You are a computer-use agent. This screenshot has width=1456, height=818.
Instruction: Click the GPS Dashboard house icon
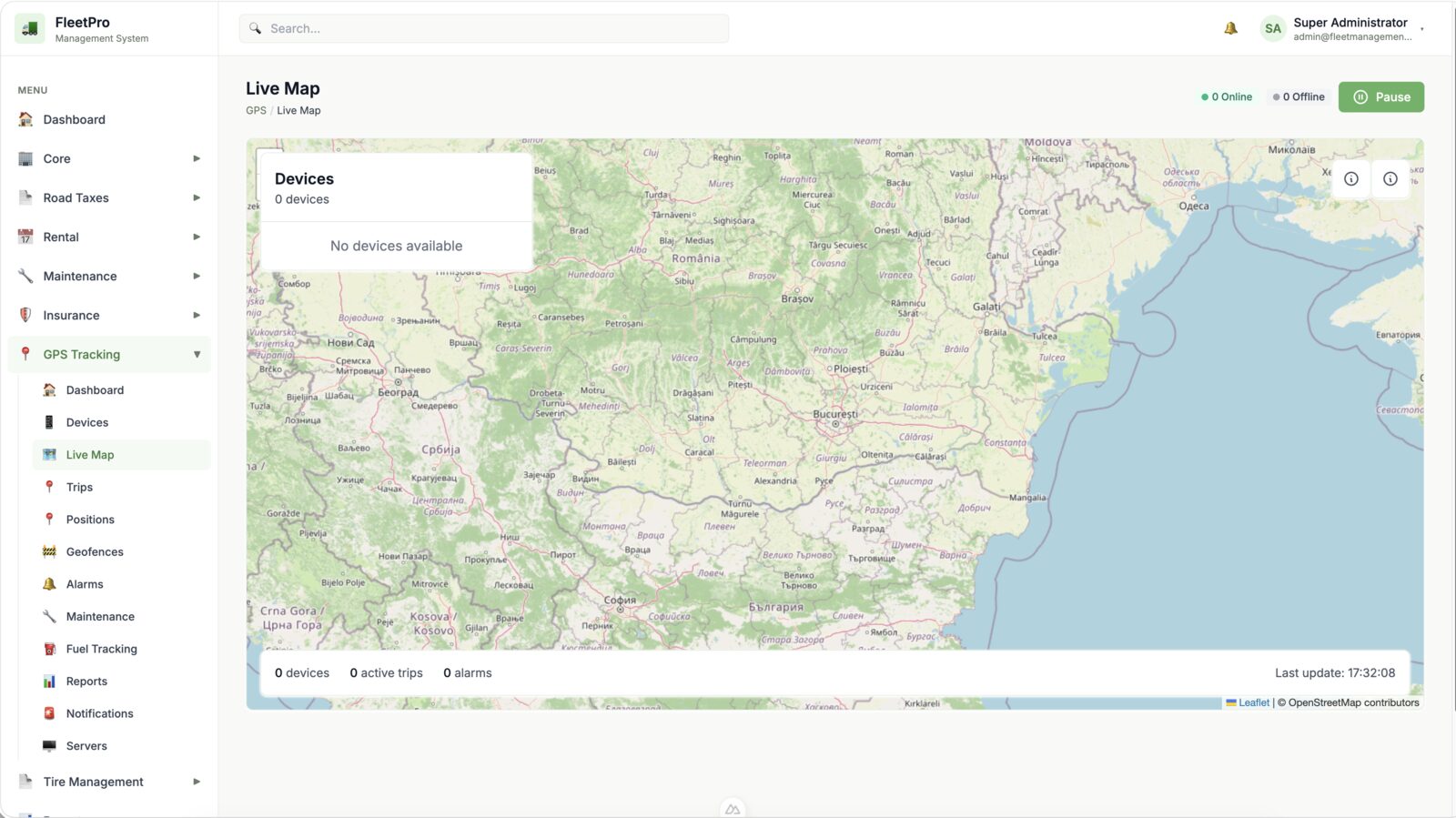(49, 389)
